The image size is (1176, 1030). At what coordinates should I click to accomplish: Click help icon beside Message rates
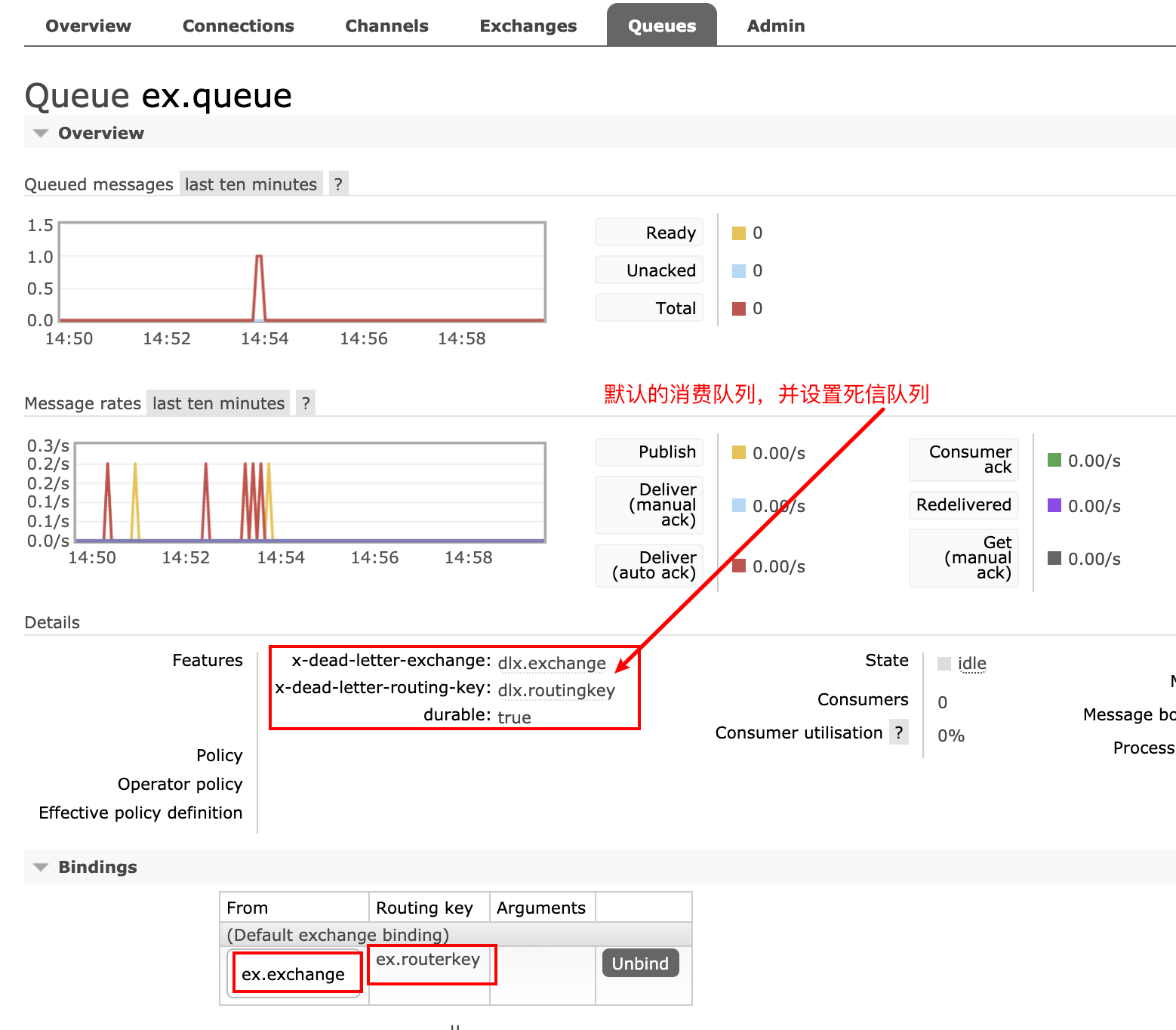306,403
